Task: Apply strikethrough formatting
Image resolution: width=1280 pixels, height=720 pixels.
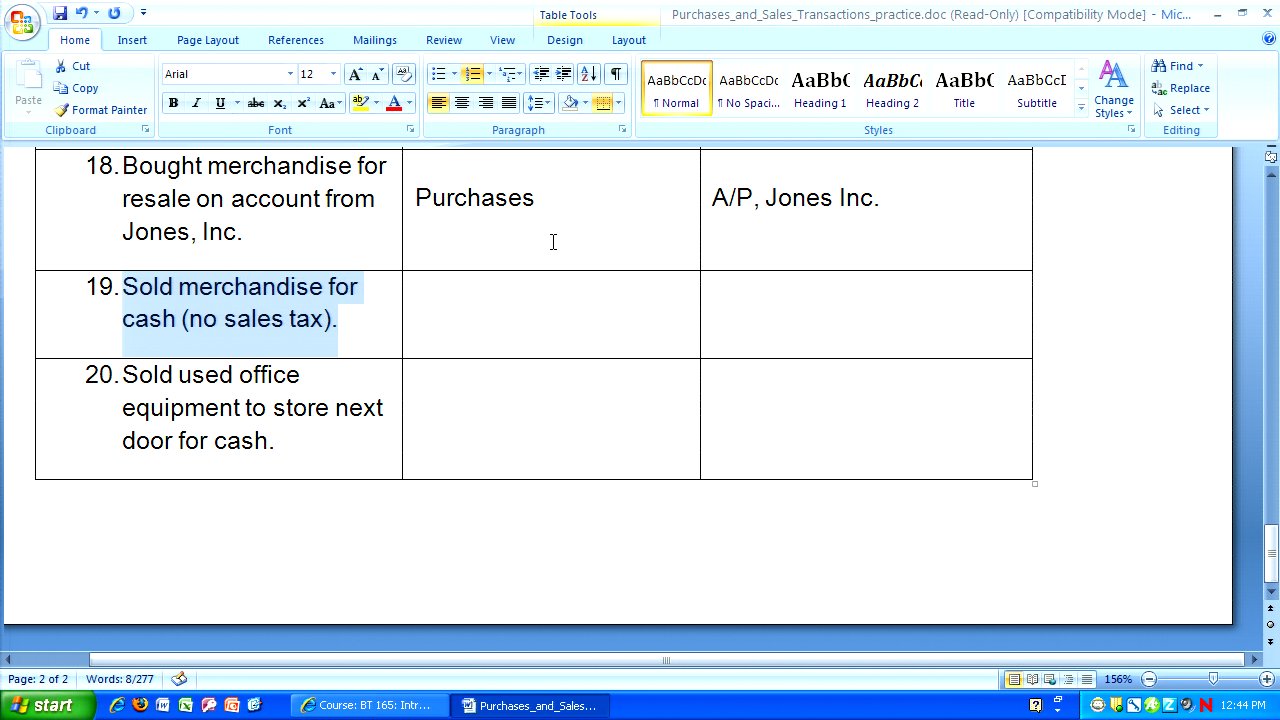Action: pos(256,103)
